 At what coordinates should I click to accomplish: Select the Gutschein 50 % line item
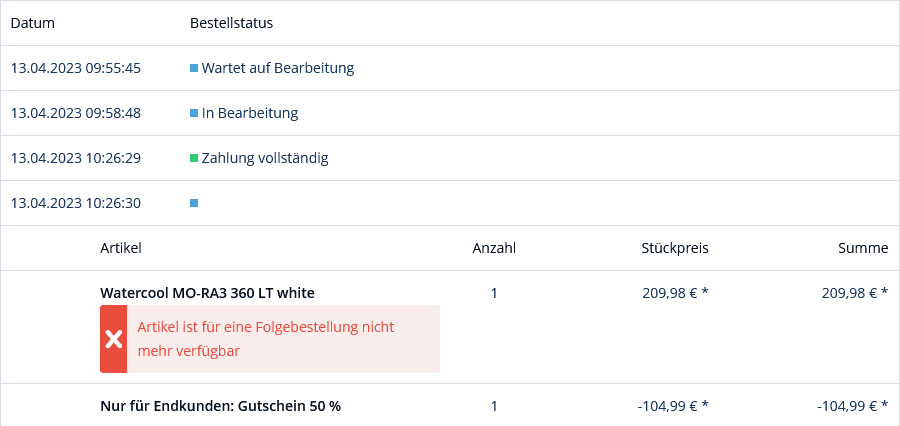click(220, 406)
